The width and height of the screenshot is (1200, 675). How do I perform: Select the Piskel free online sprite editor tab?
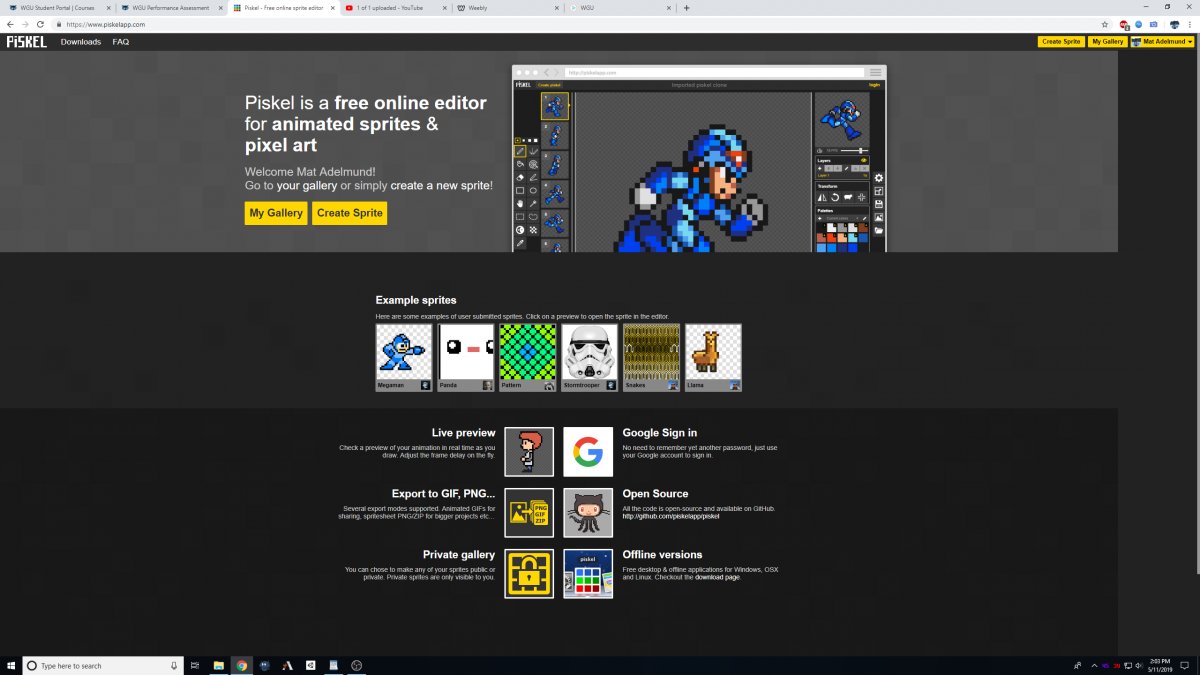pyautogui.click(x=282, y=8)
